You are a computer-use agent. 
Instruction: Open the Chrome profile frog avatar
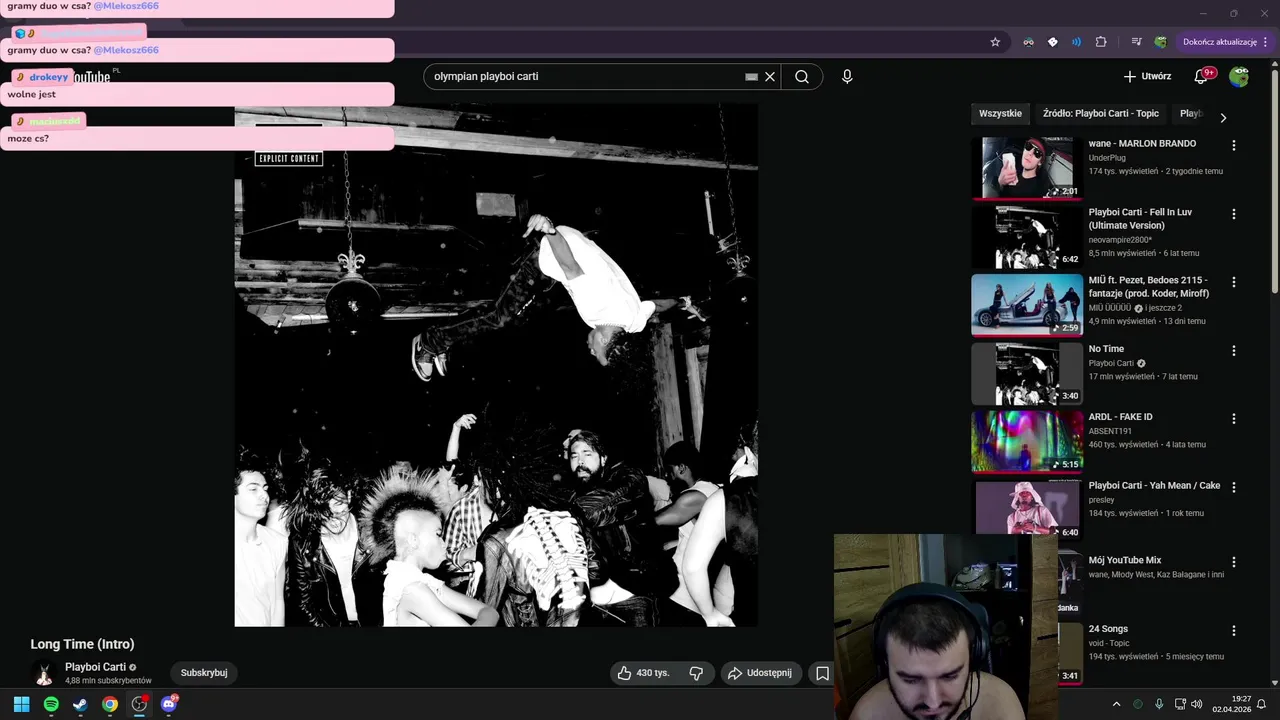coord(1160,42)
